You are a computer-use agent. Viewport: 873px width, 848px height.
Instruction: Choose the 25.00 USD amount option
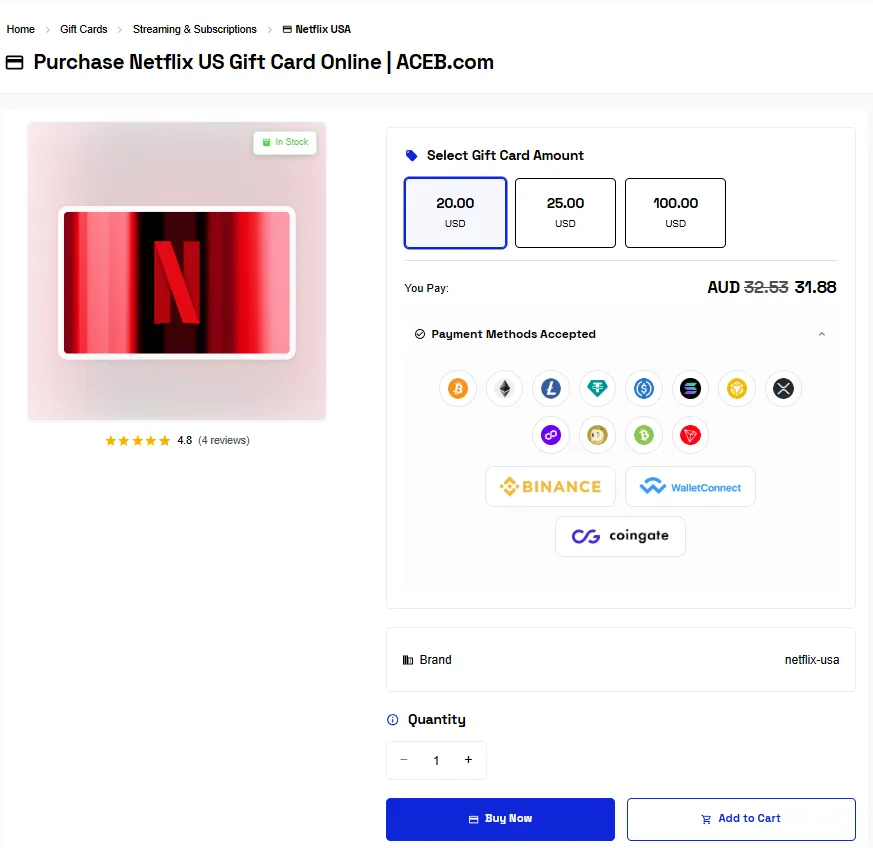(x=565, y=212)
